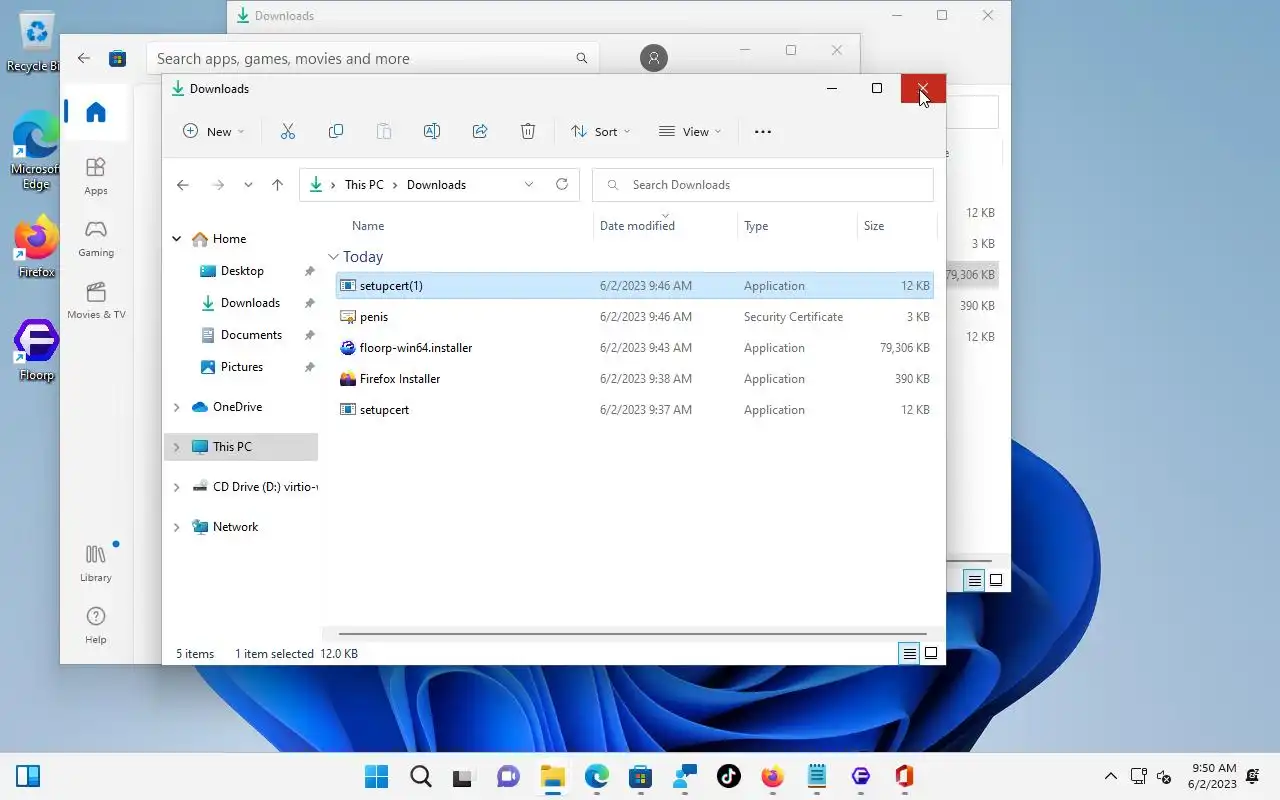Select Pictures in navigation pane
The height and width of the screenshot is (800, 1280).
pos(242,367)
